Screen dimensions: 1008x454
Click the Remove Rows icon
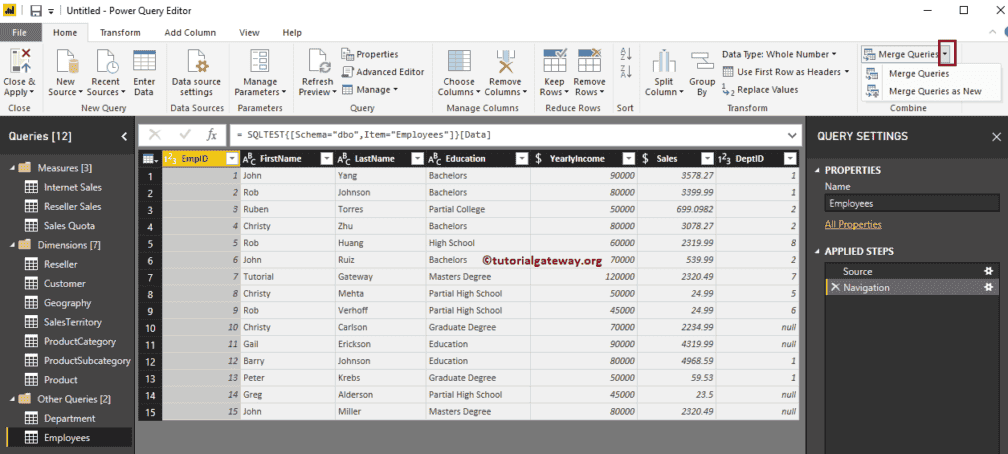pyautogui.click(x=589, y=62)
